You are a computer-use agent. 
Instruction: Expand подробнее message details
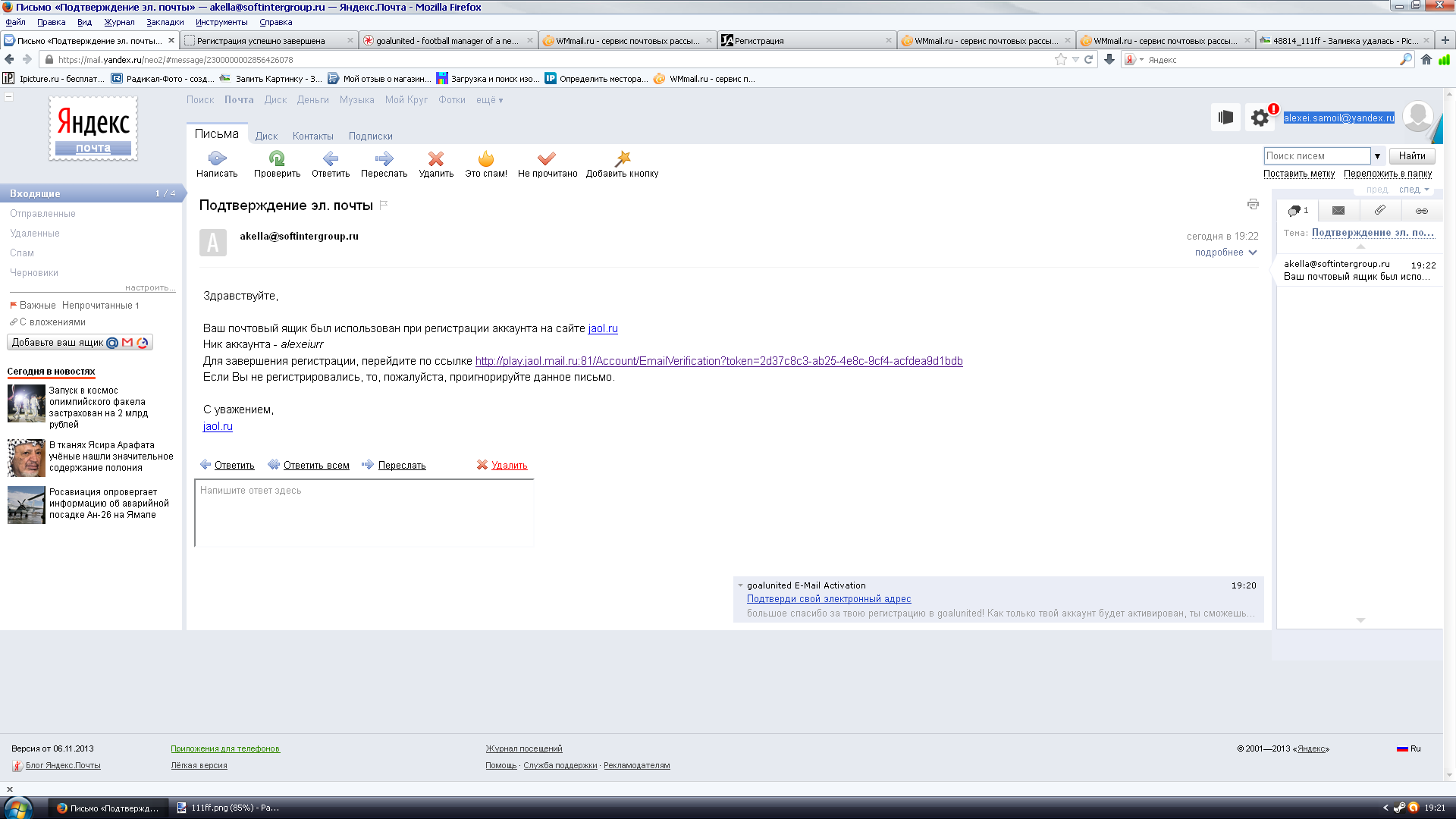coord(1225,253)
